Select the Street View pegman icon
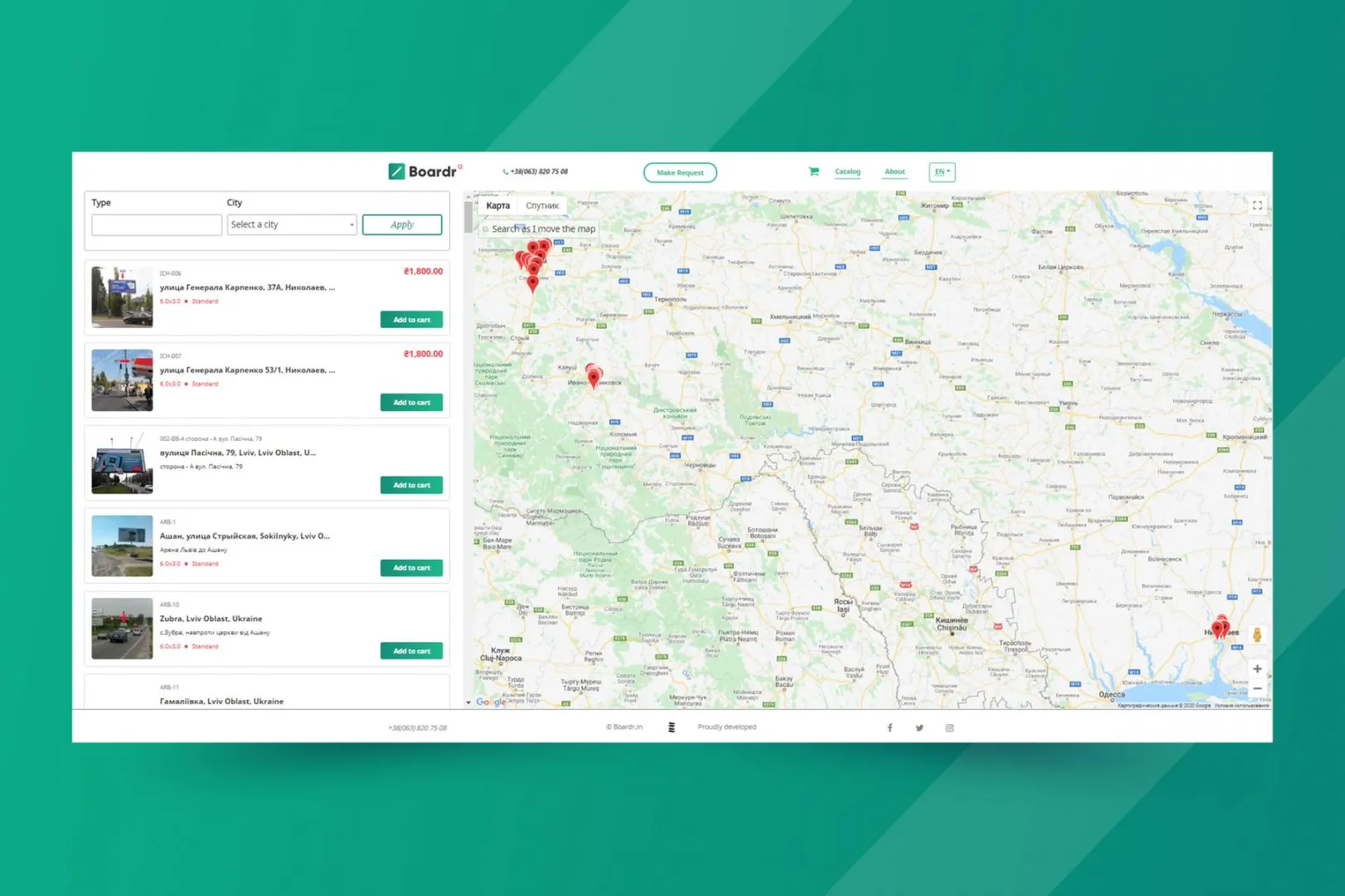Viewport: 1345px width, 896px height. 1257,635
